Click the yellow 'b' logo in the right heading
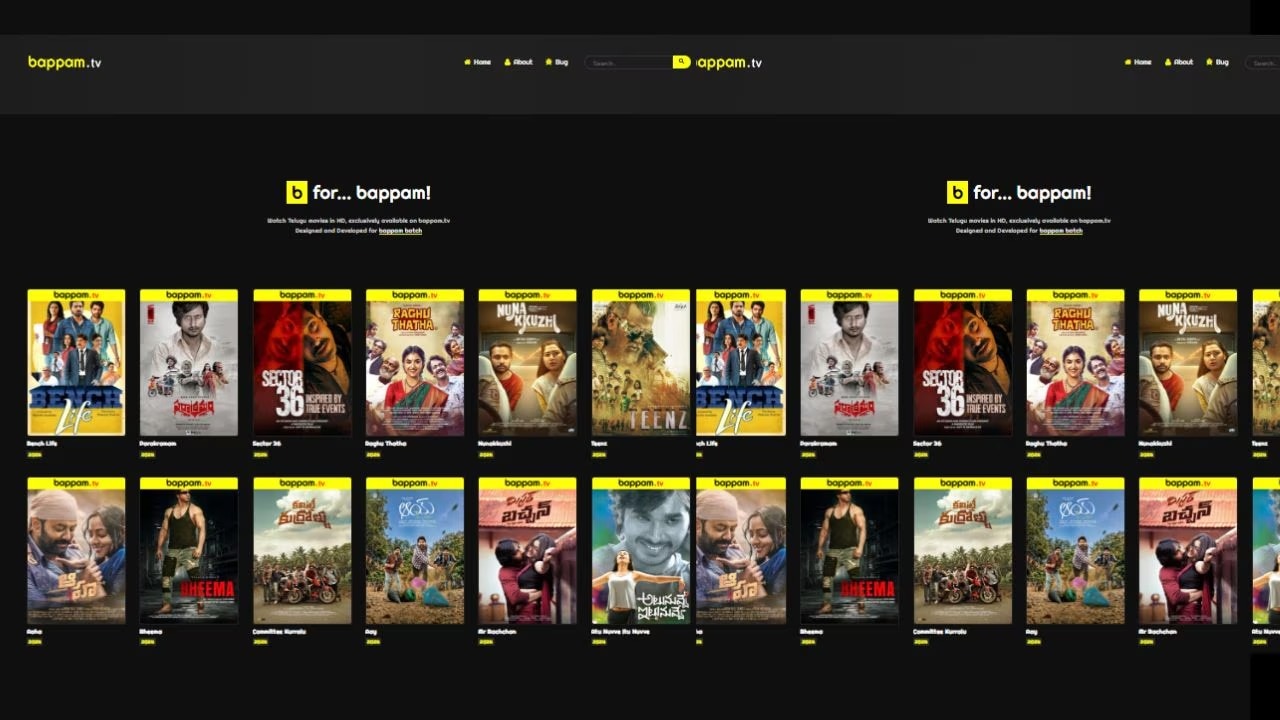The height and width of the screenshot is (720, 1280). pyautogui.click(x=957, y=193)
